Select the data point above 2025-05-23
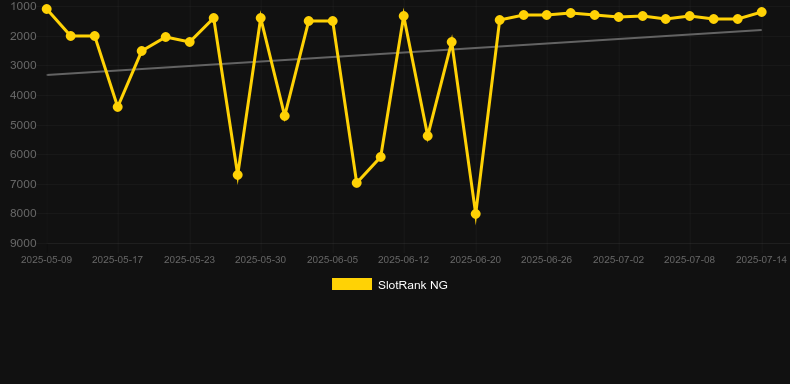790x384 pixels. pos(189,42)
